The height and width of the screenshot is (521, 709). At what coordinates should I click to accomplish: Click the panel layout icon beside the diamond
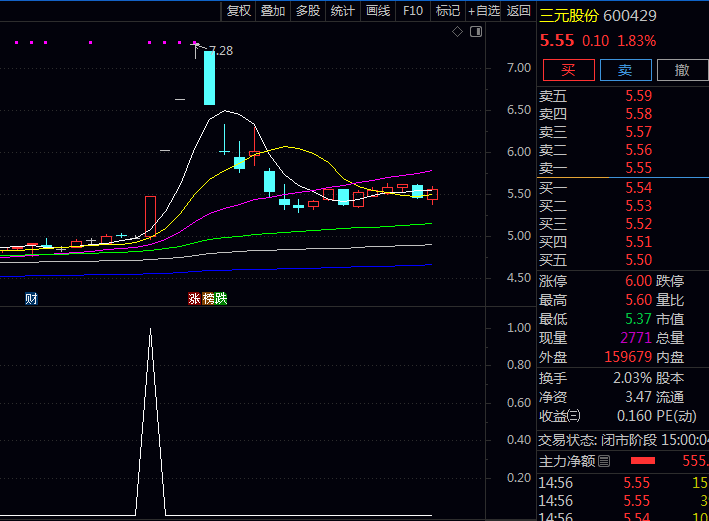click(x=475, y=32)
